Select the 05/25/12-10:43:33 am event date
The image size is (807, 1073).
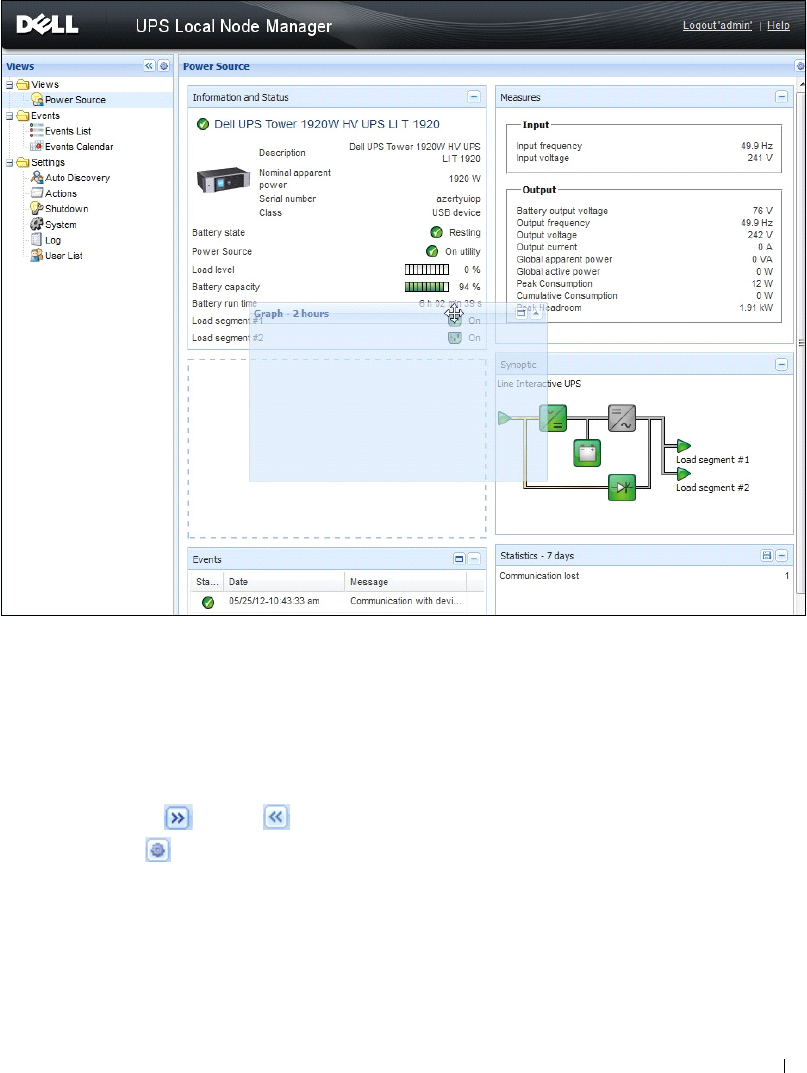tap(274, 601)
